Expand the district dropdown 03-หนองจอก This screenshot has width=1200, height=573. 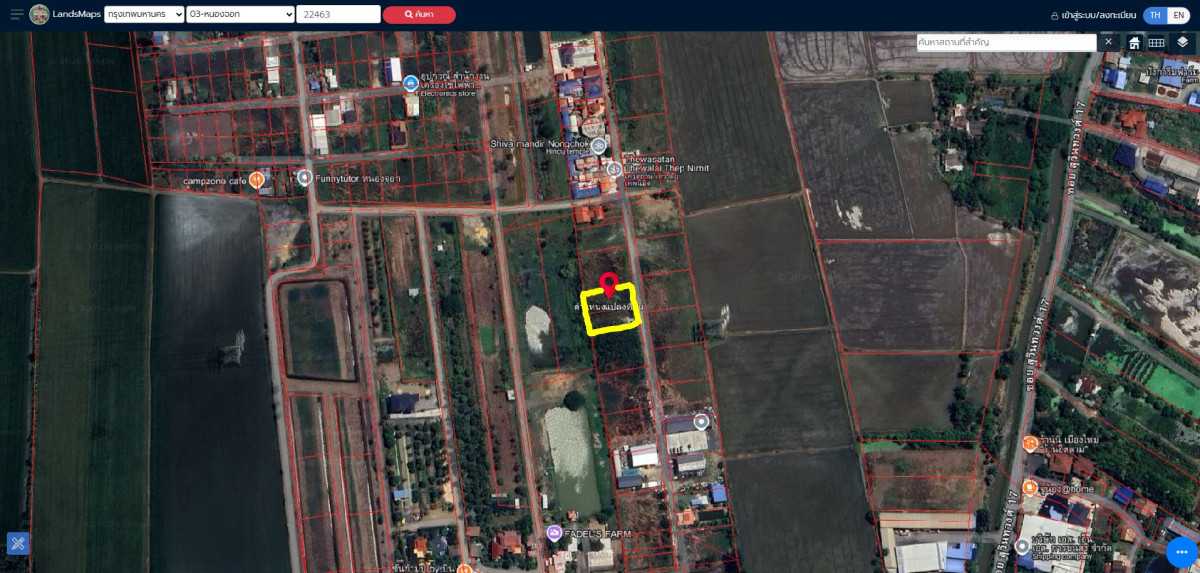coord(241,14)
